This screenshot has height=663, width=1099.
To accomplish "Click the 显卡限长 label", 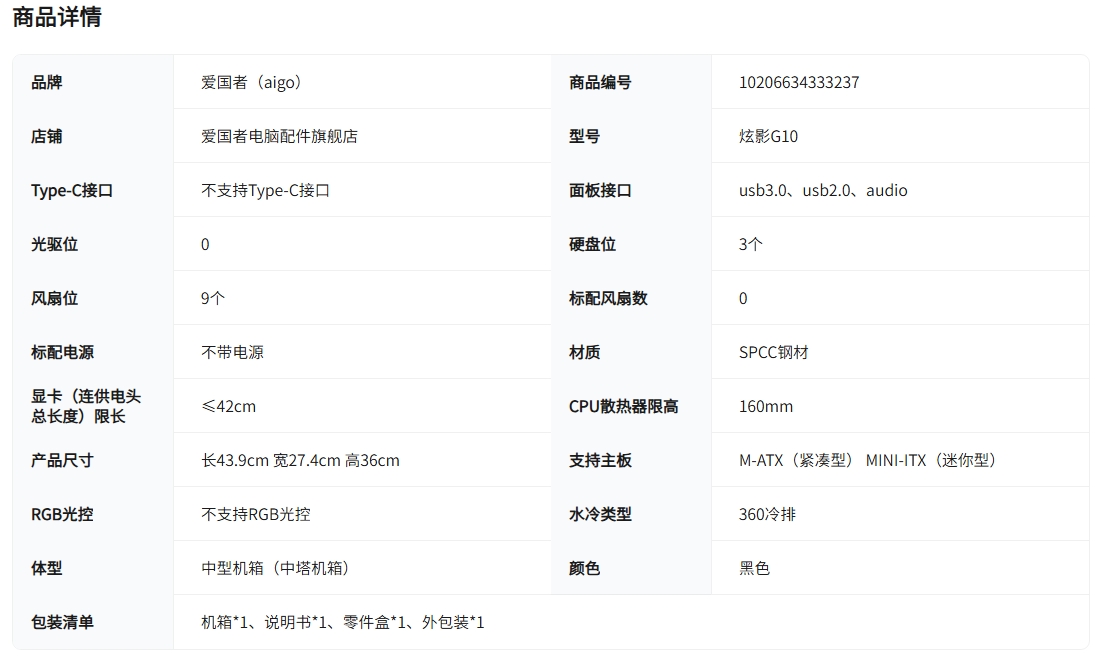I will click(86, 406).
